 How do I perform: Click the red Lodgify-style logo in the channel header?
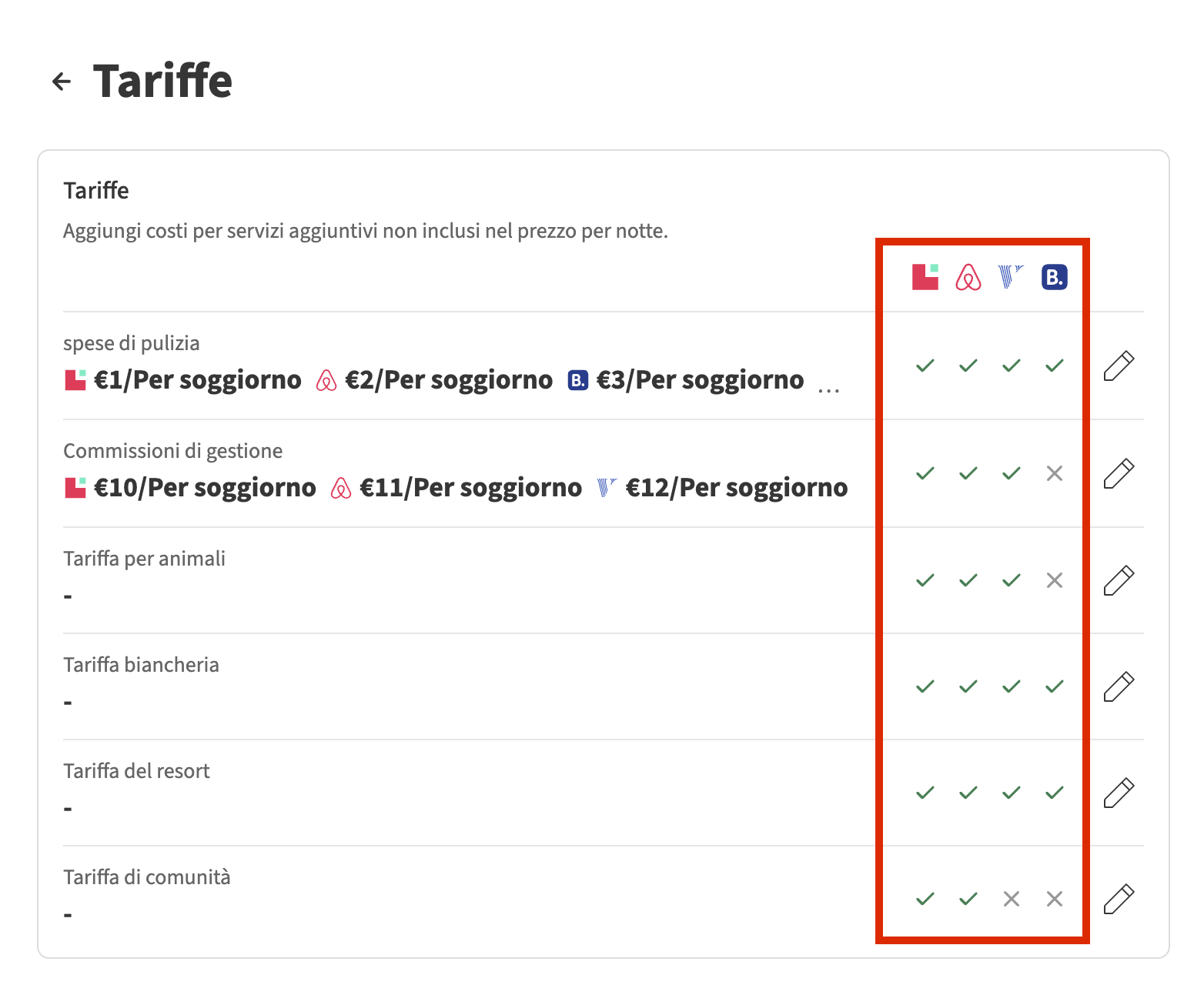point(925,277)
